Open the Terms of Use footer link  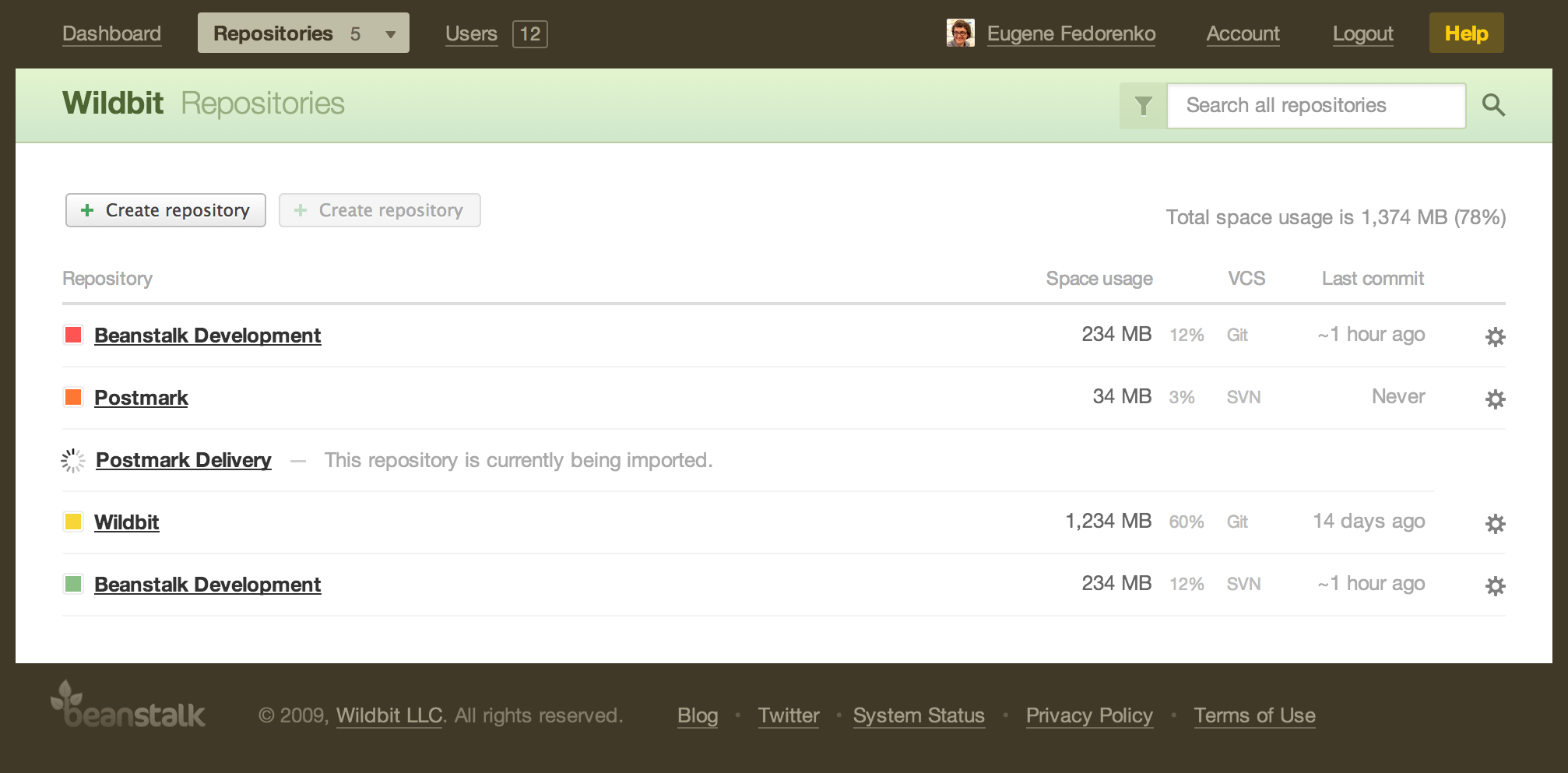point(1255,715)
